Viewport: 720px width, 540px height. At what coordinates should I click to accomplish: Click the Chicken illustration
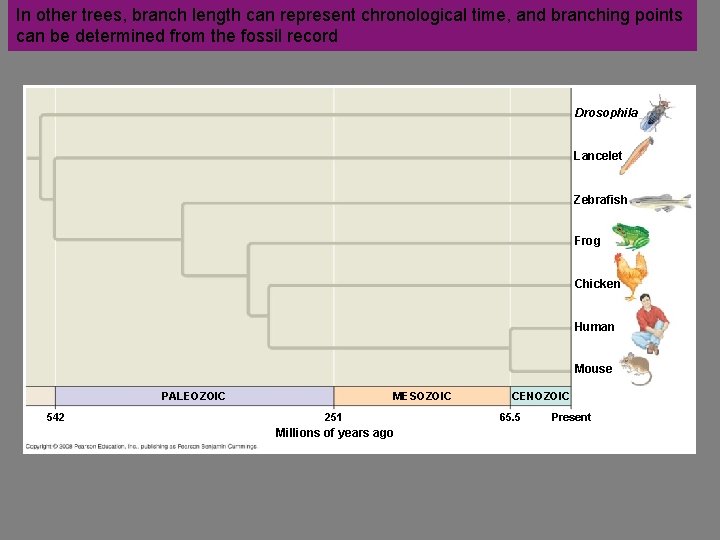pyautogui.click(x=631, y=276)
